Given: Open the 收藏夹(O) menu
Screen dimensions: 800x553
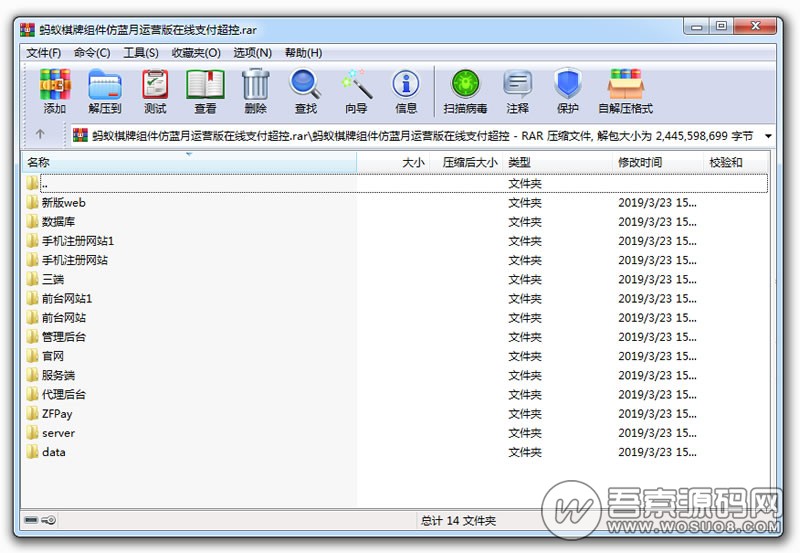Looking at the screenshot, I should click(196, 53).
